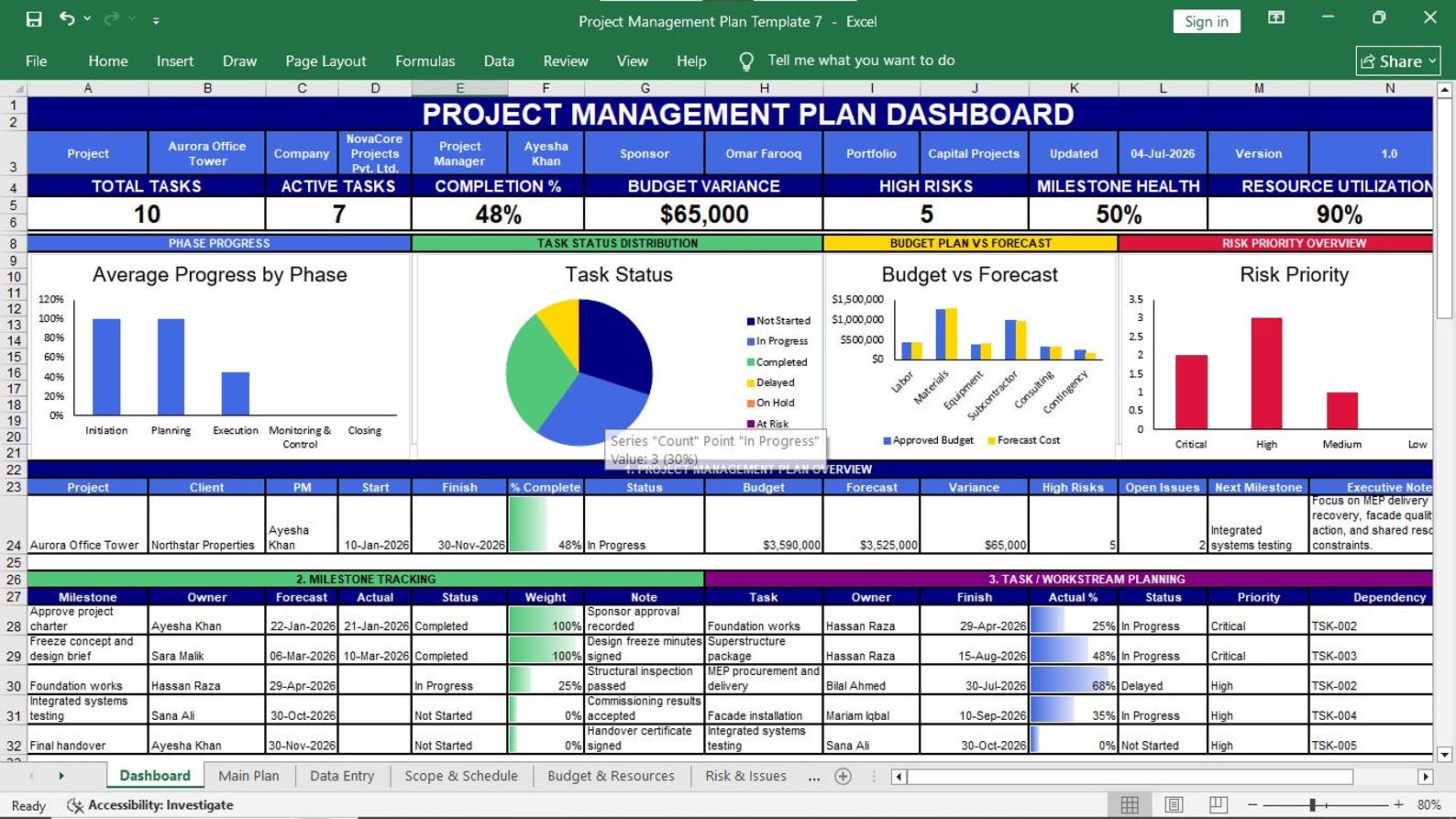
Task: Click the next sheet navigation arrow
Action: tap(61, 776)
